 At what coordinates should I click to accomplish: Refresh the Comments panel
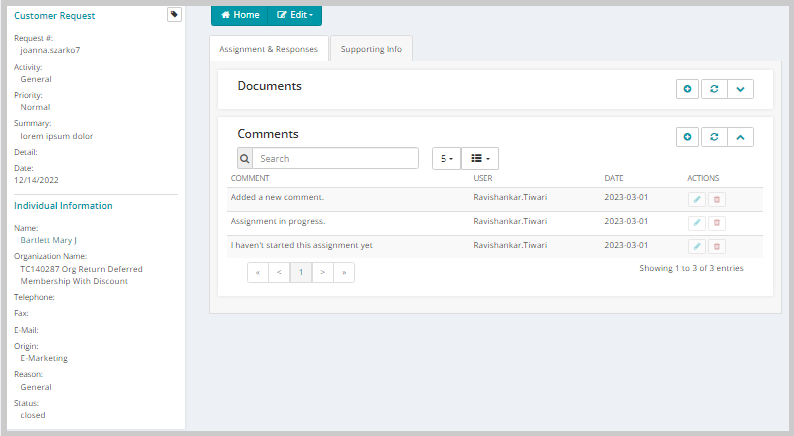pos(714,137)
